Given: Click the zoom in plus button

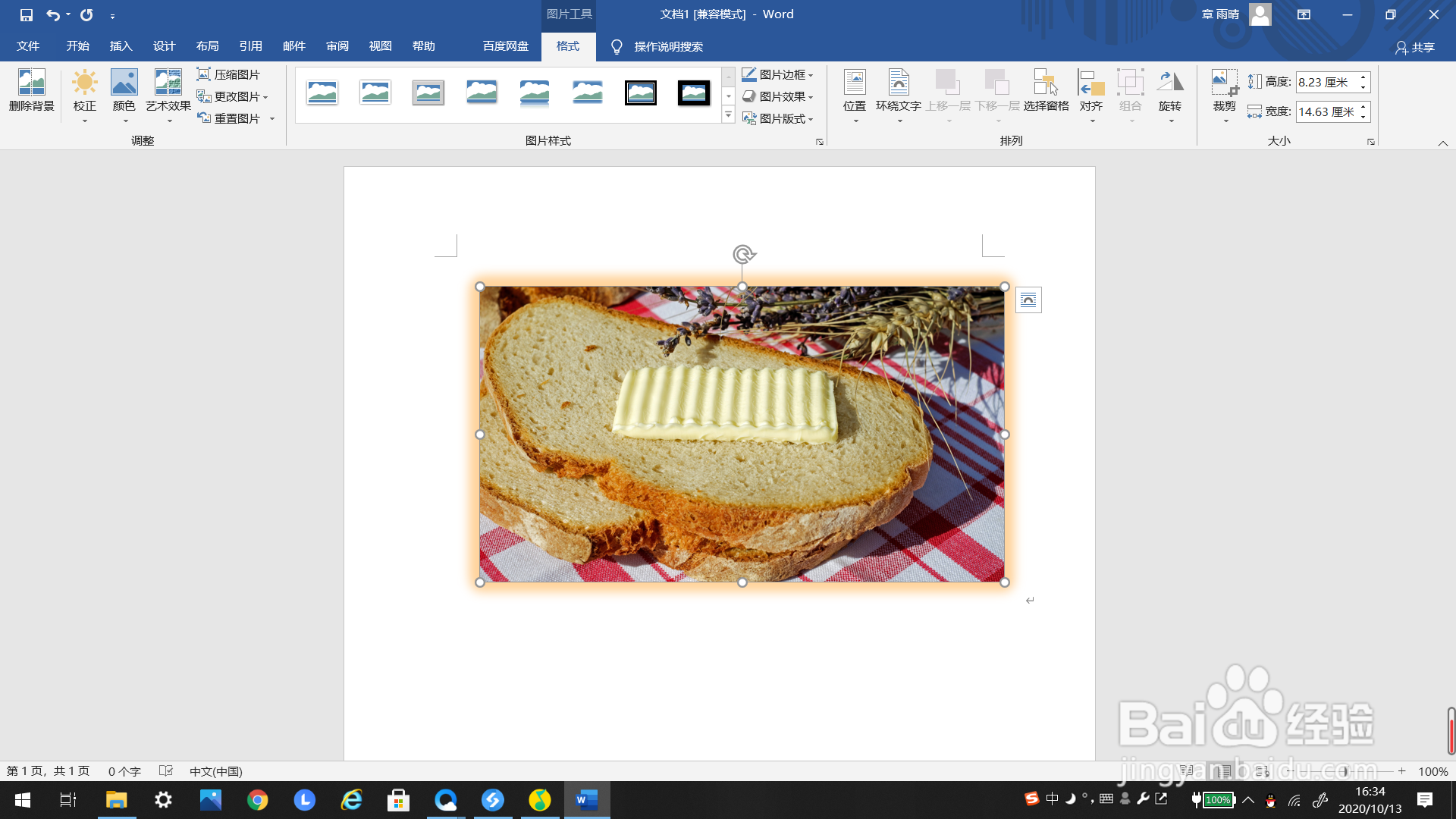Looking at the screenshot, I should (1402, 771).
